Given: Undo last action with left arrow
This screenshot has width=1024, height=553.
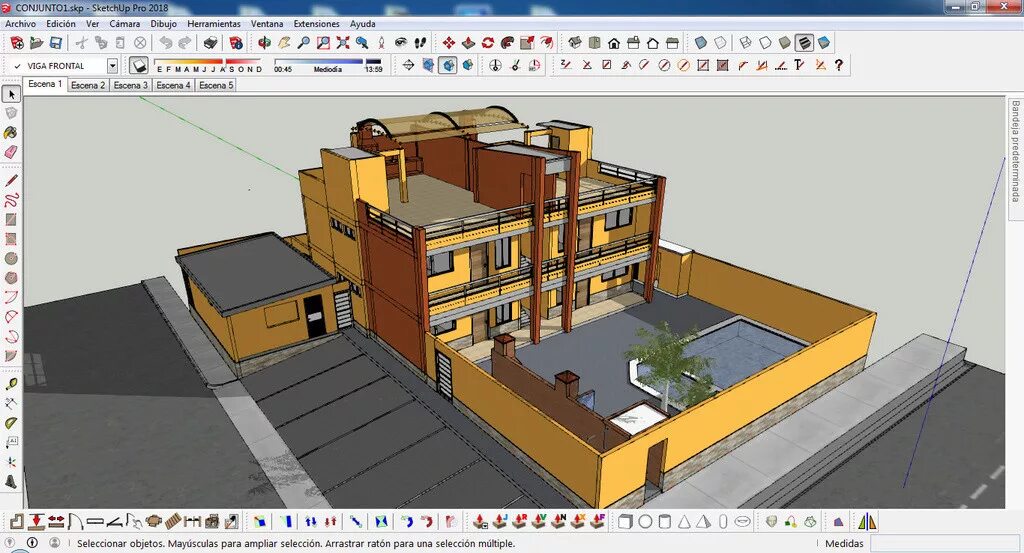Looking at the screenshot, I should 166,43.
